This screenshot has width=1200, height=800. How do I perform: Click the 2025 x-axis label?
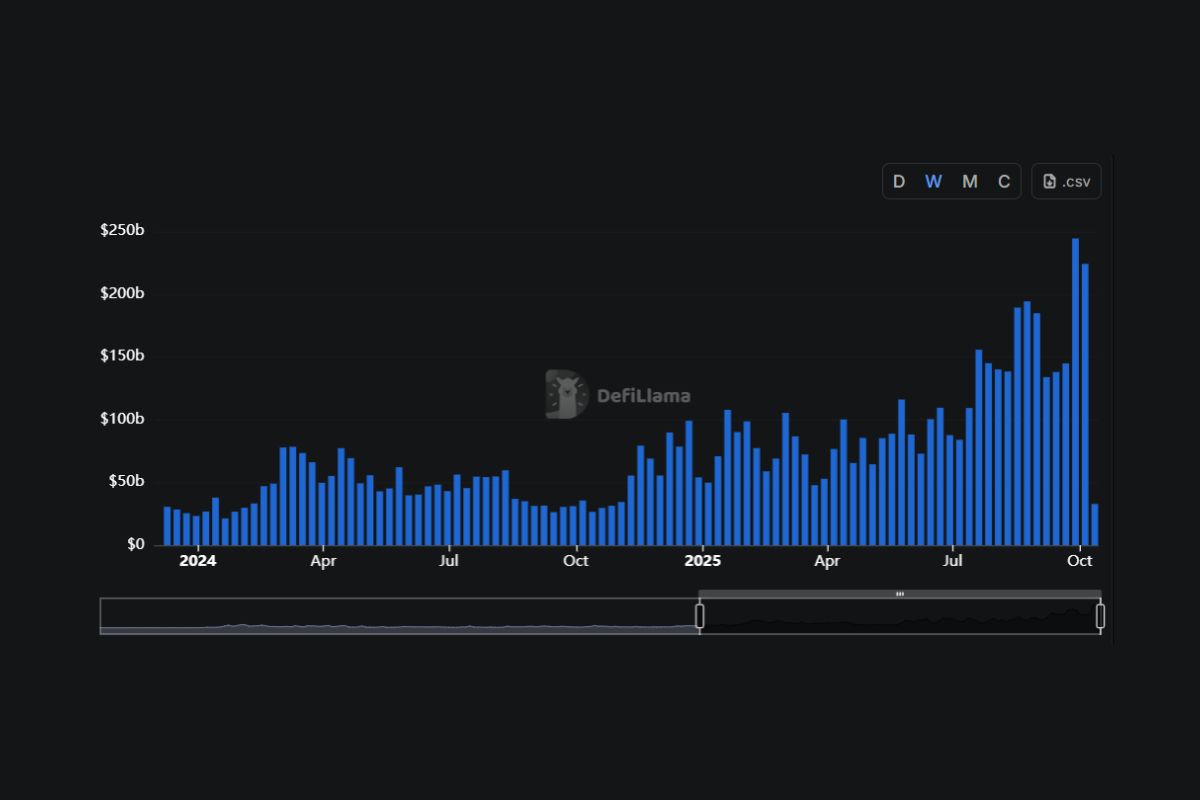click(702, 561)
